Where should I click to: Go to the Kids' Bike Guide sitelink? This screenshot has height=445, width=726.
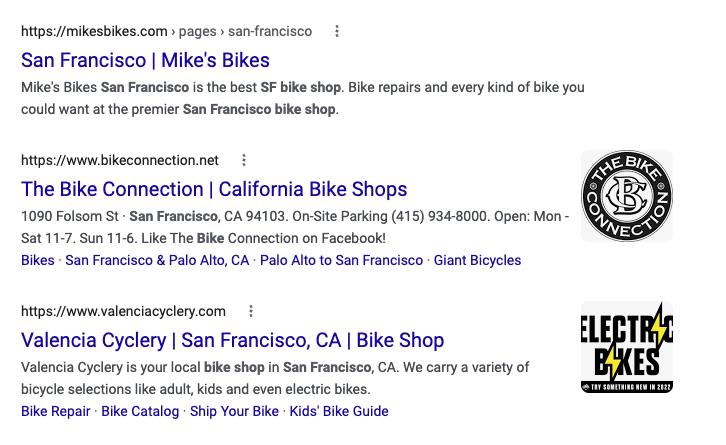point(339,411)
